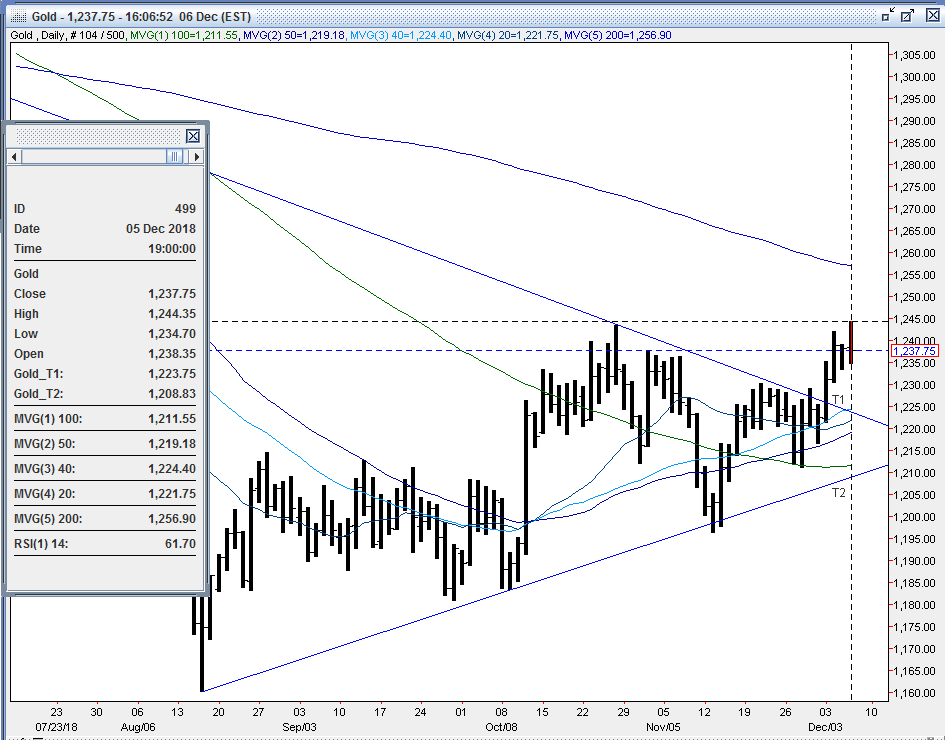This screenshot has height=740, width=945.
Task: Click MVG(1) 100 row value 1,211.55
Action: coord(172,419)
